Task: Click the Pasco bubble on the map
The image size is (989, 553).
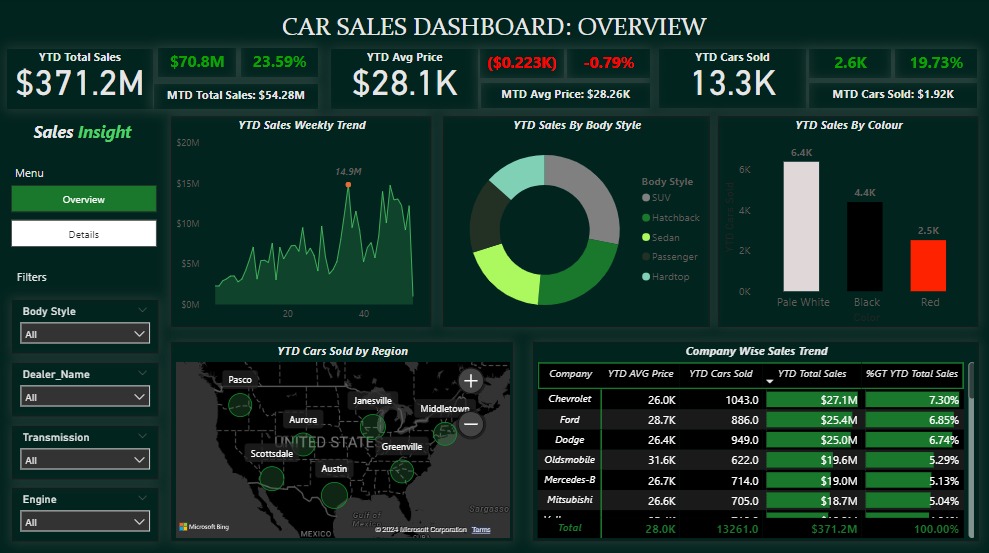Action: pos(240,405)
